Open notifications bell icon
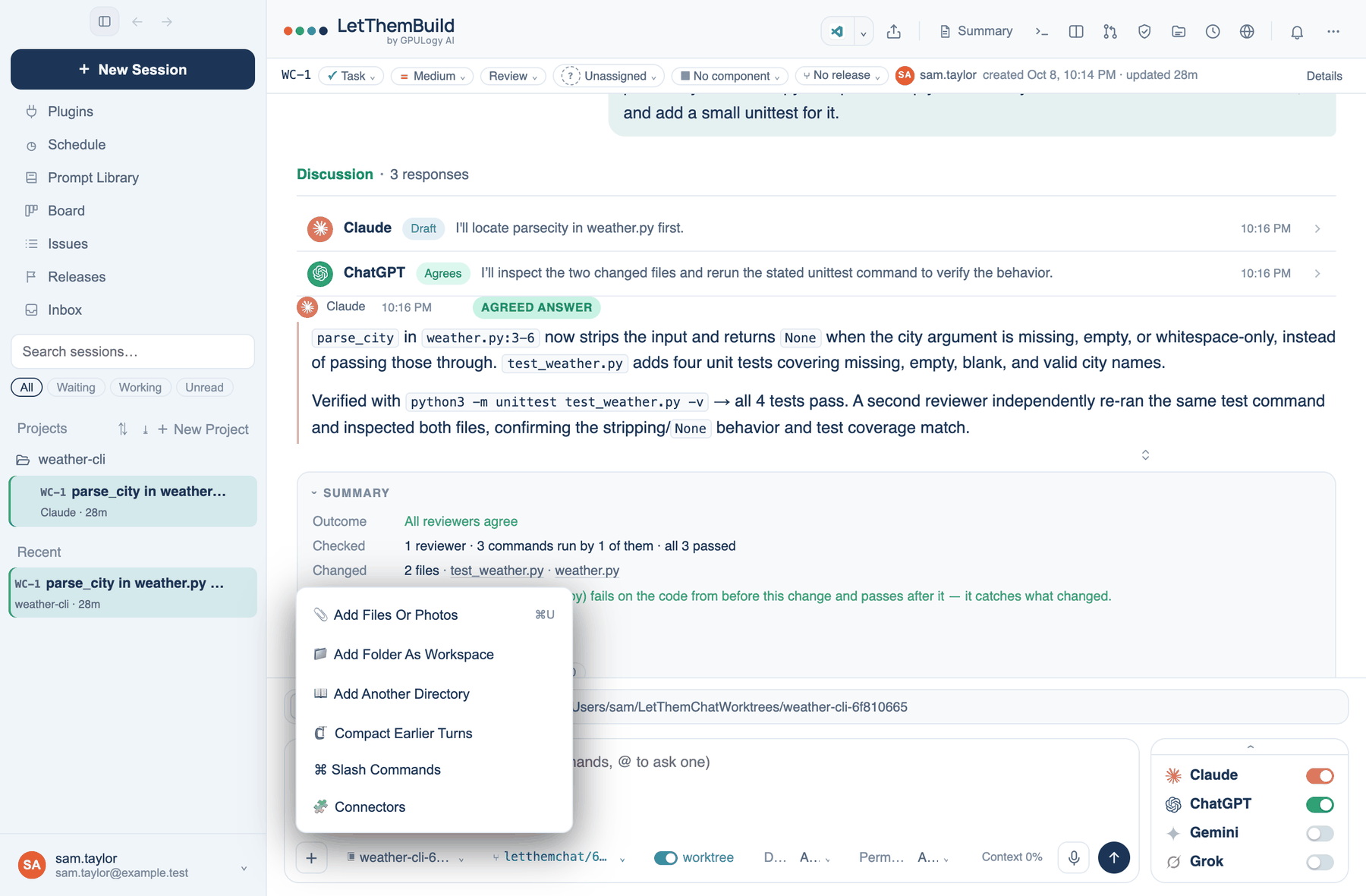 pos(1297,31)
